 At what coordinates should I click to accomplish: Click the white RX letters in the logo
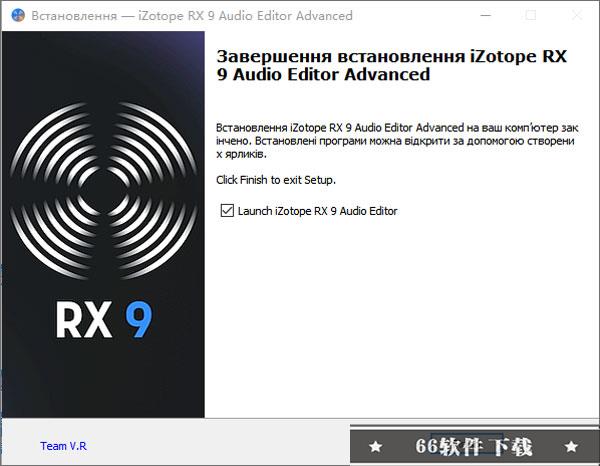point(84,319)
